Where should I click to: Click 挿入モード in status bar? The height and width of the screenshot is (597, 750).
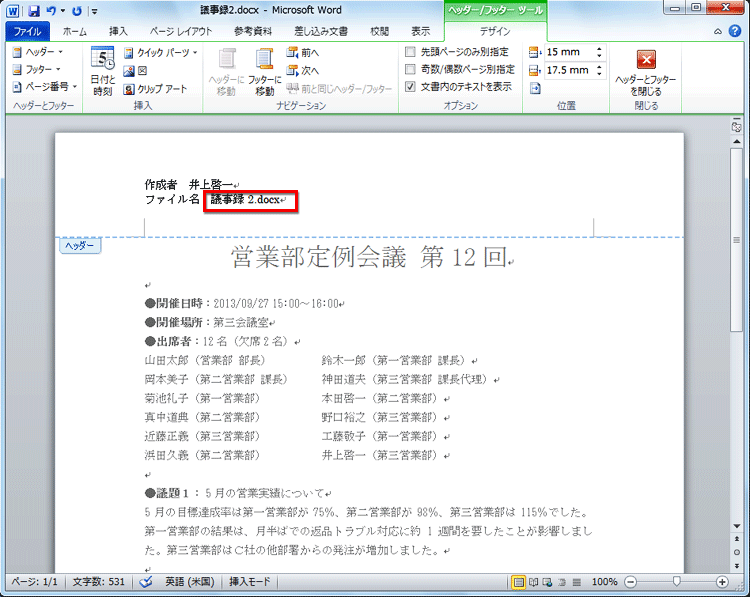click(x=250, y=582)
